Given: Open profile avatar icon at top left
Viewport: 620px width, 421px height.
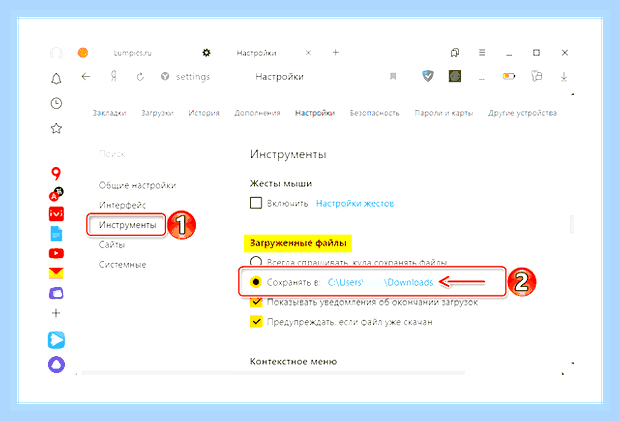Looking at the screenshot, I should pos(56,53).
